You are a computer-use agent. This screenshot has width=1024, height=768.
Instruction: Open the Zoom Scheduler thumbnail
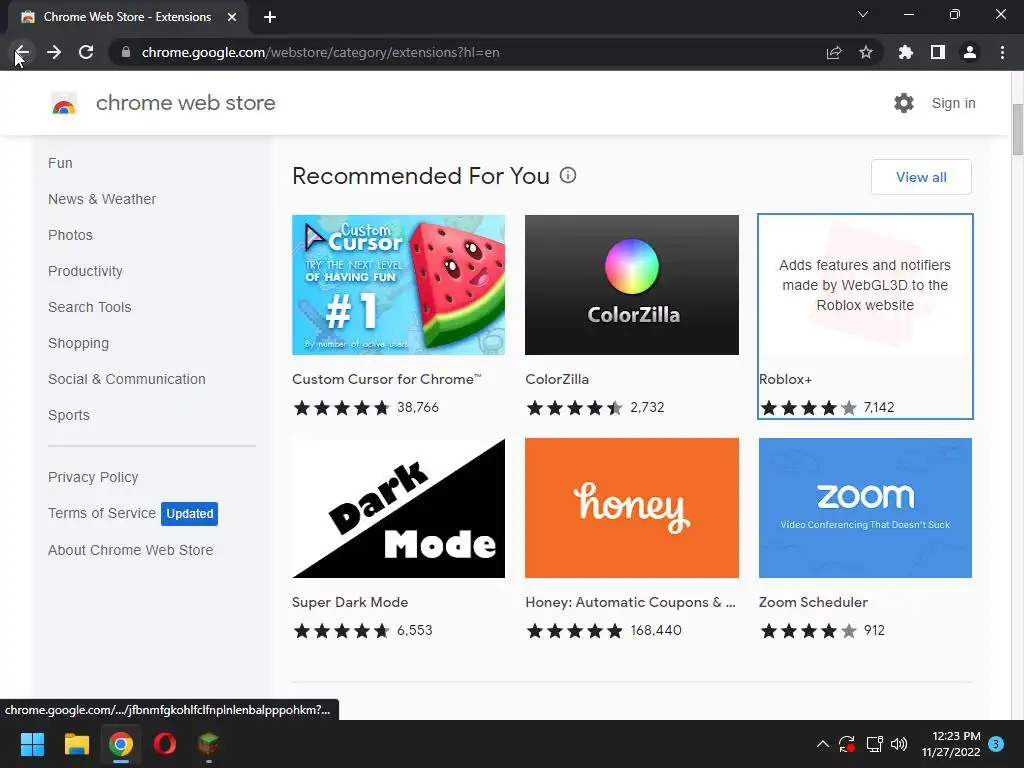[x=865, y=508]
